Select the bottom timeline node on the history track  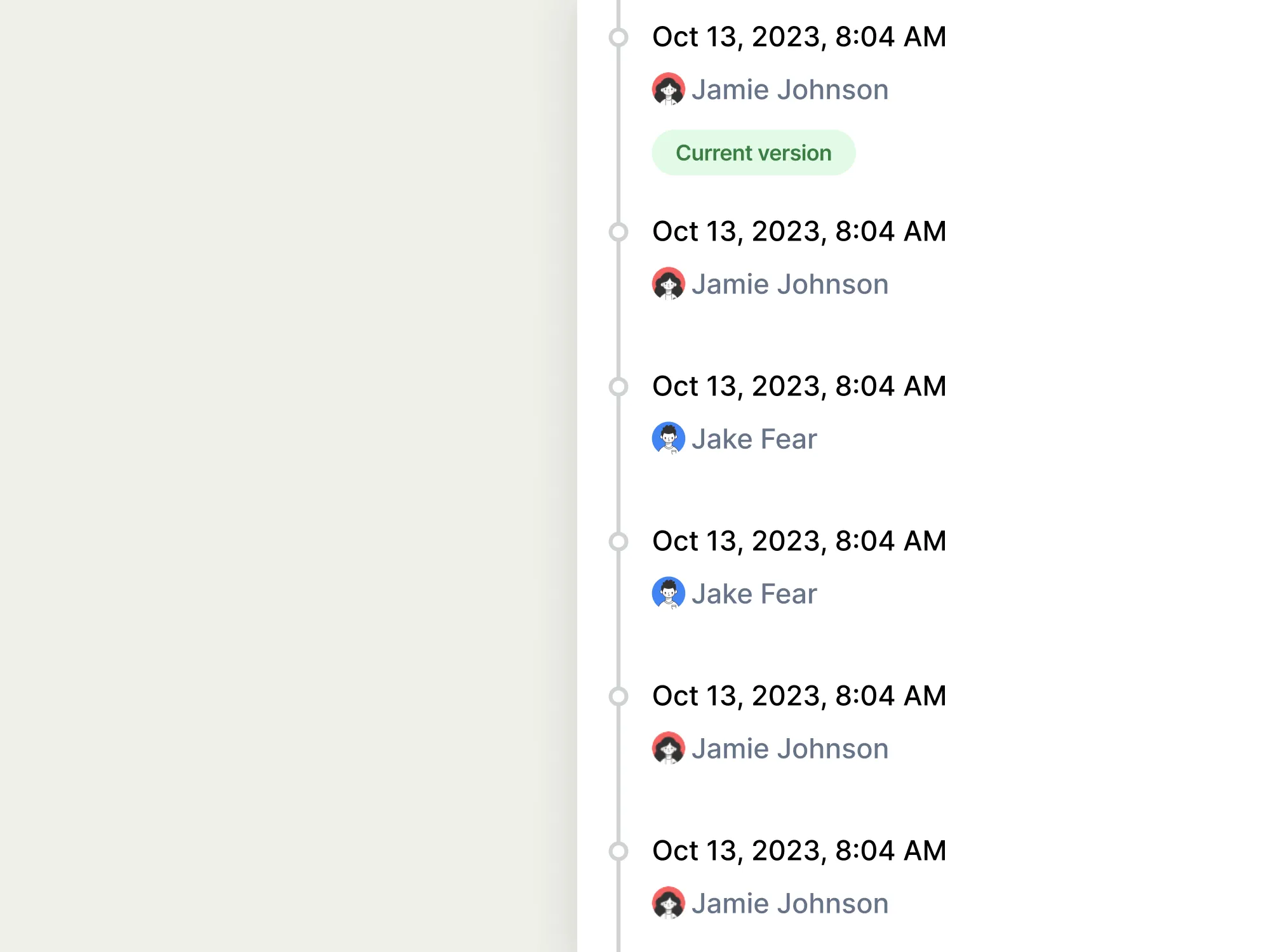click(618, 850)
